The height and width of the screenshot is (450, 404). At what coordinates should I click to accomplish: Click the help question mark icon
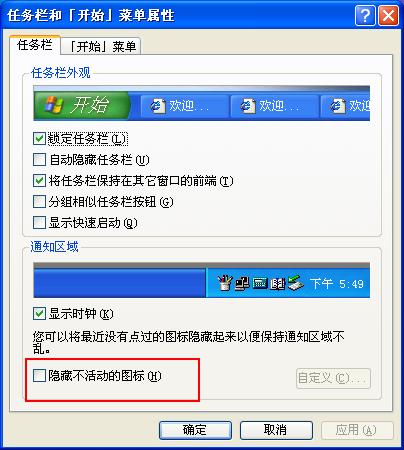click(x=365, y=15)
